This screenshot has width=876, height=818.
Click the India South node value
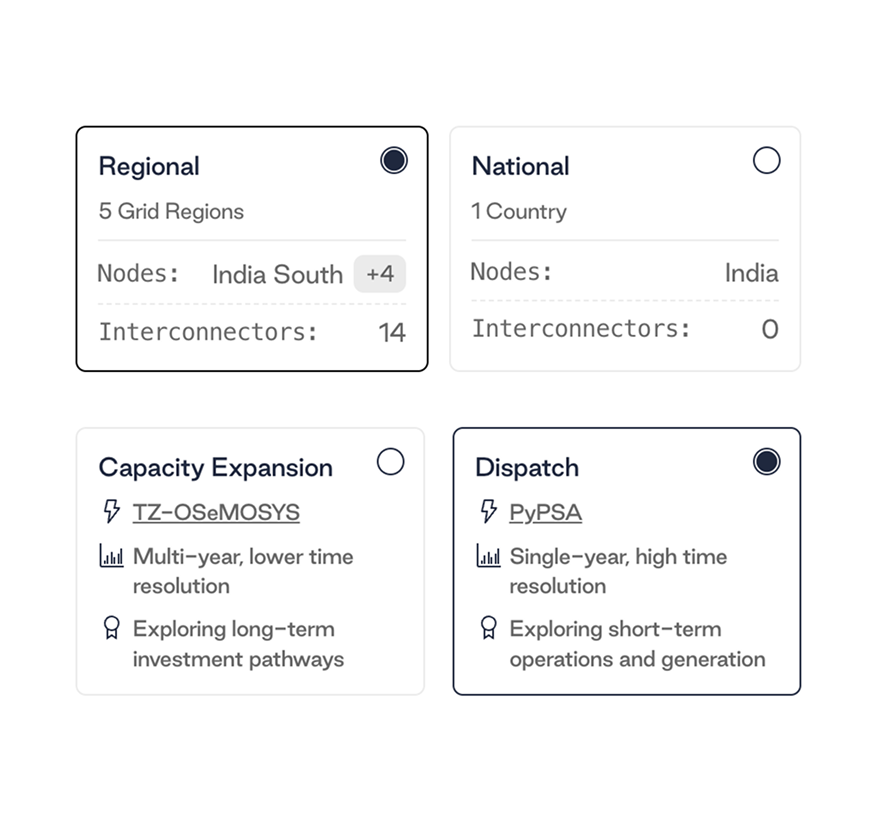[x=277, y=274]
